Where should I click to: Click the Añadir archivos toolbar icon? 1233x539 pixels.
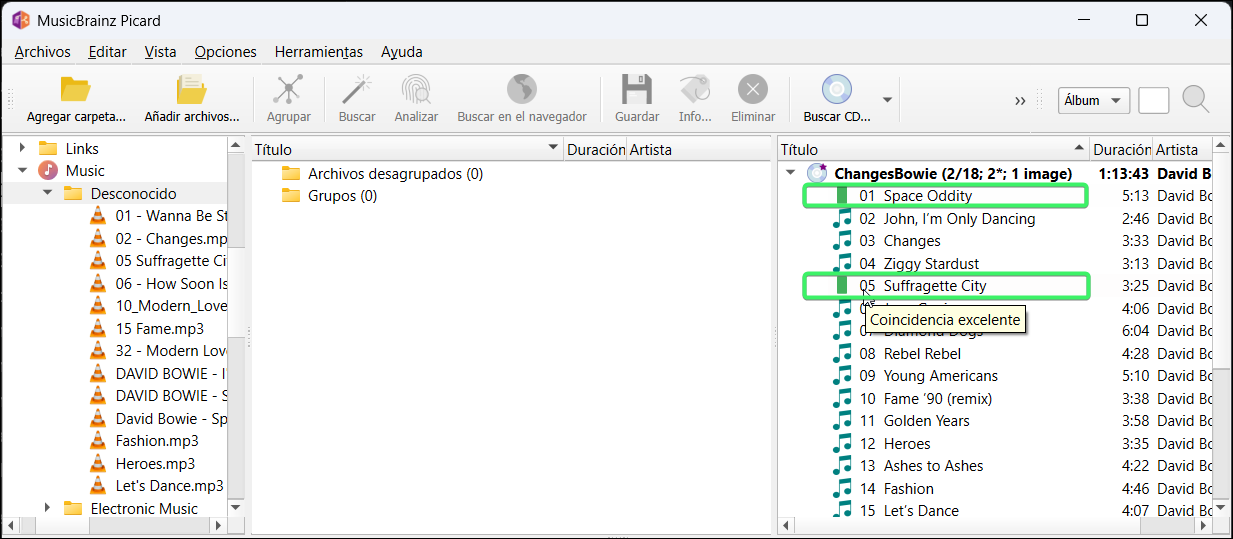click(191, 89)
